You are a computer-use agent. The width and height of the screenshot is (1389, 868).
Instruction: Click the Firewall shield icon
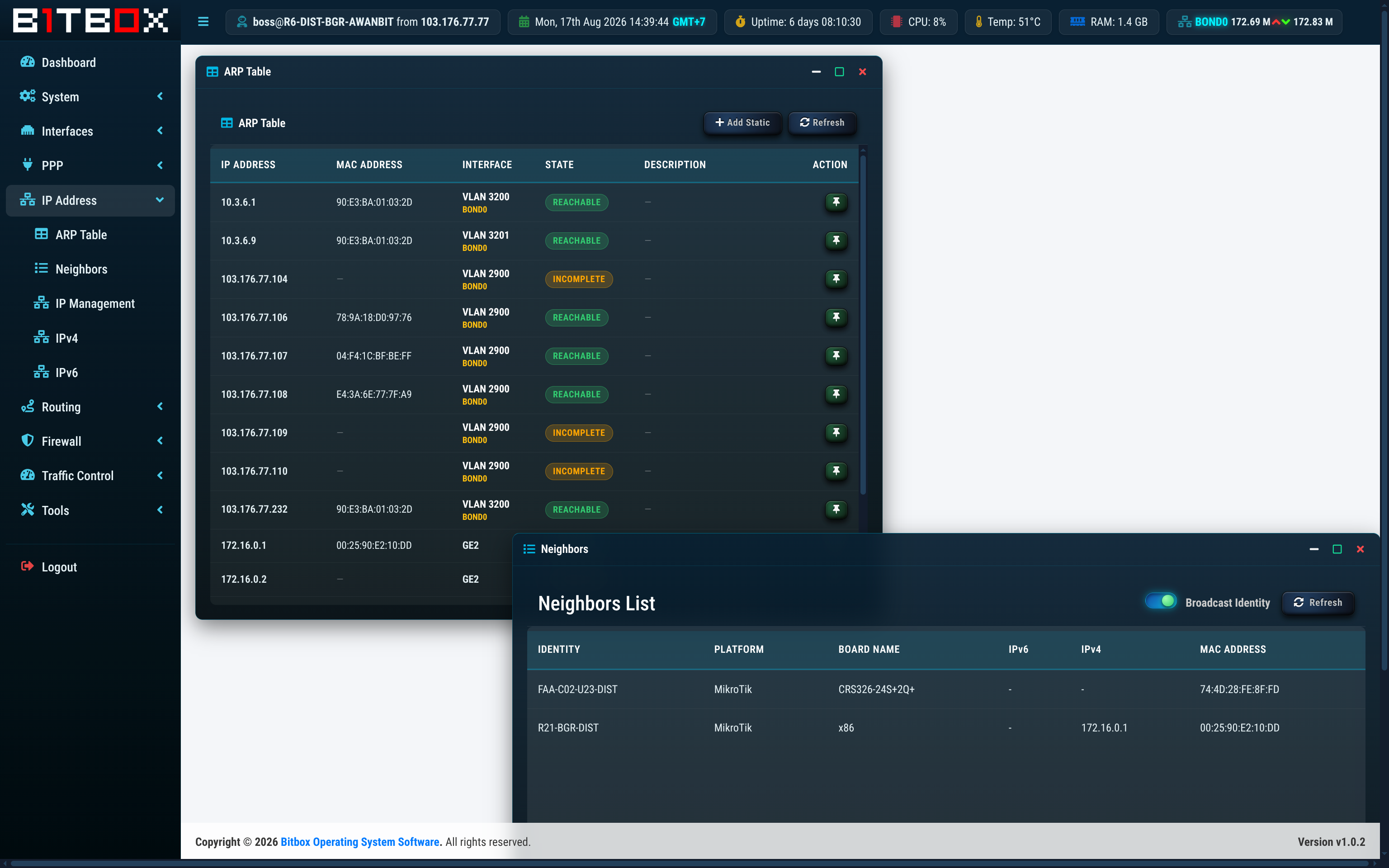[27, 441]
